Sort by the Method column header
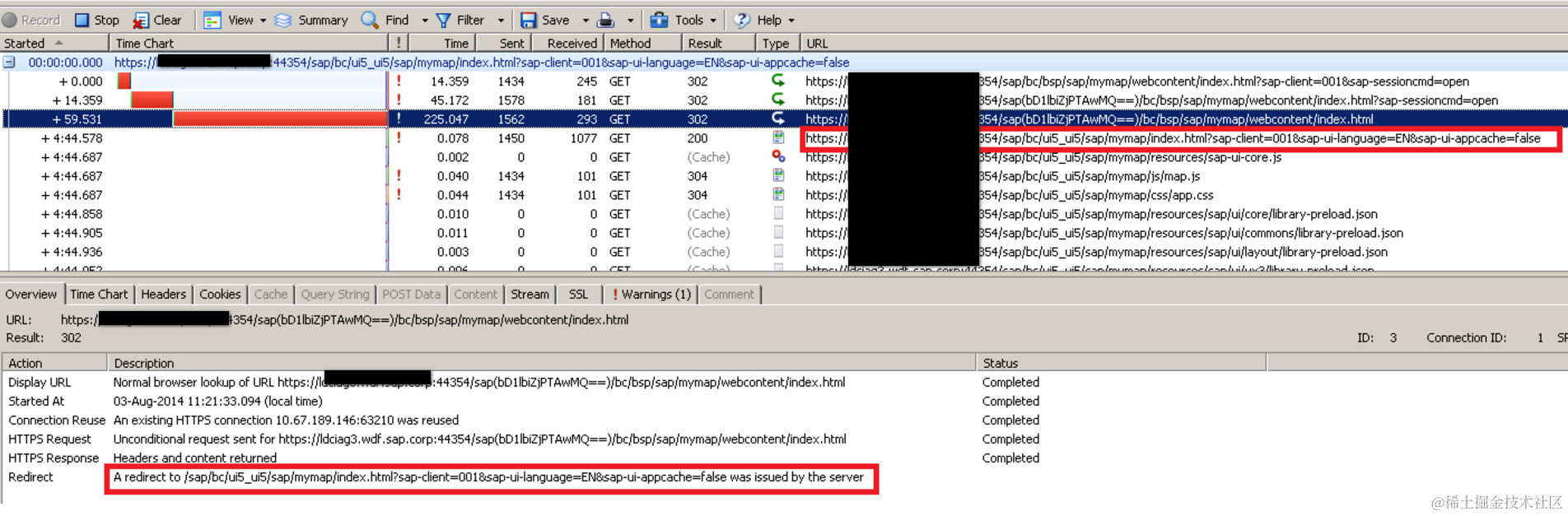This screenshot has height=516, width=1568. click(x=642, y=43)
